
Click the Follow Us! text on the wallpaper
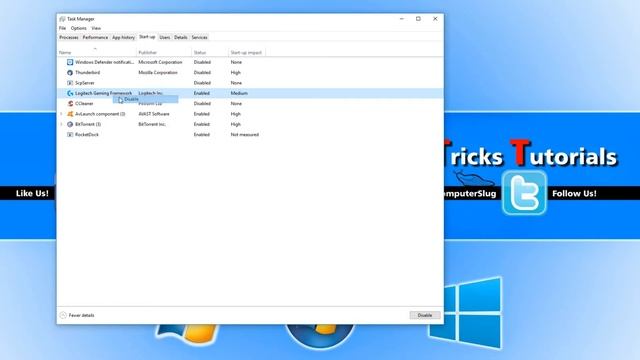click(574, 193)
